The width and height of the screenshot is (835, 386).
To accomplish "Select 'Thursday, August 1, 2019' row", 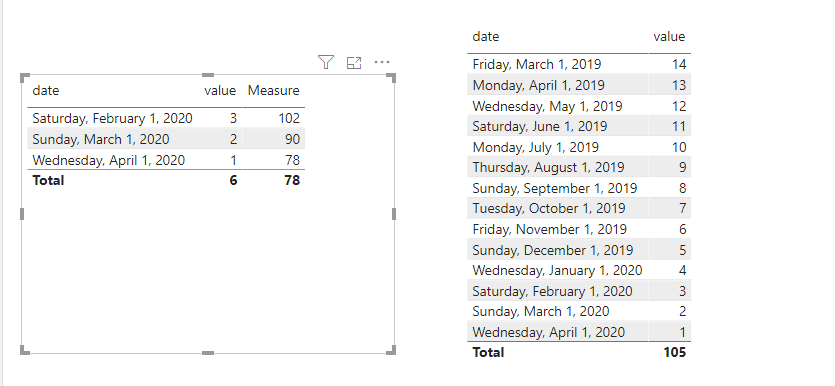I will [x=579, y=167].
